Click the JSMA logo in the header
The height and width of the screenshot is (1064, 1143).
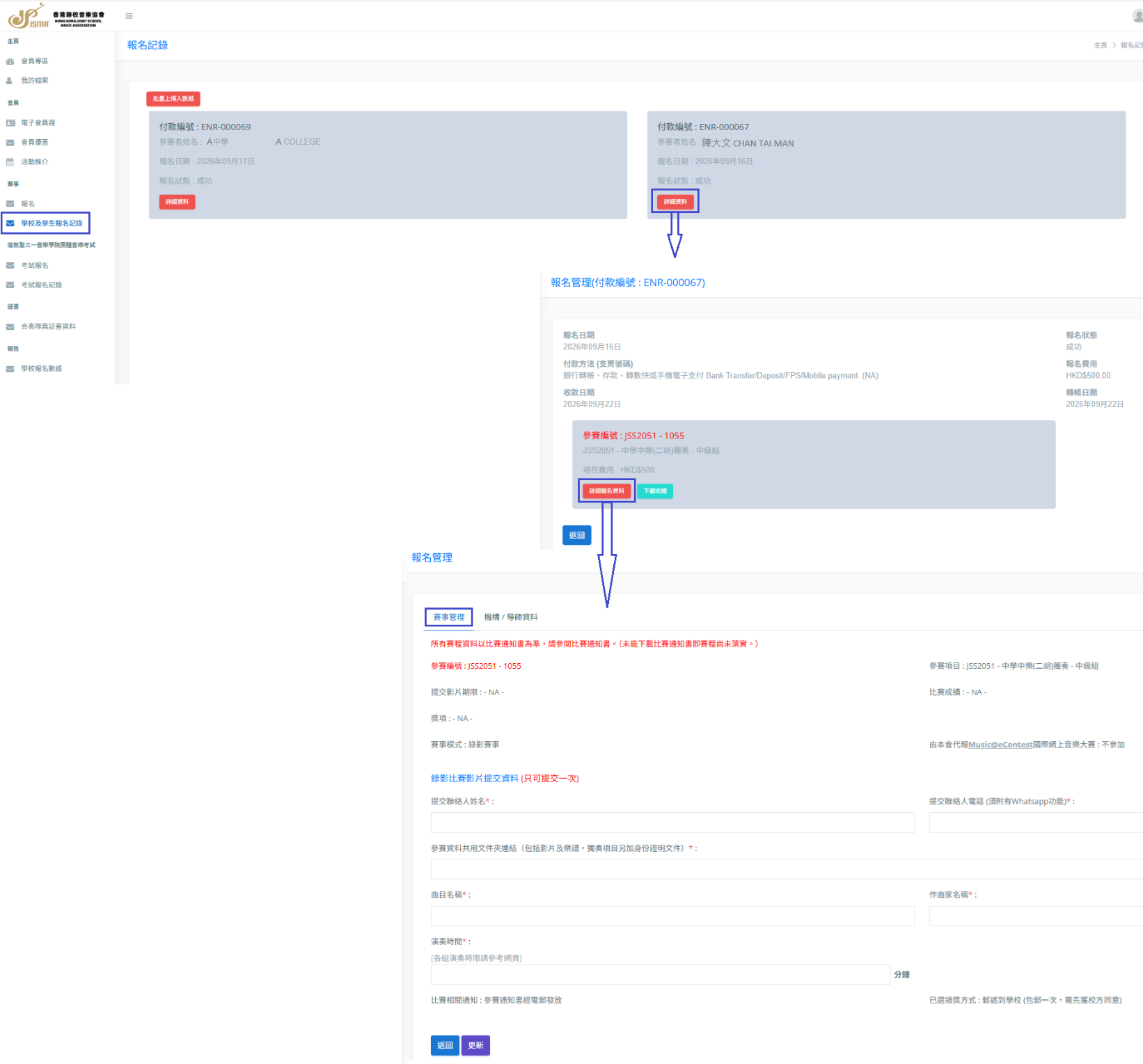click(x=56, y=16)
